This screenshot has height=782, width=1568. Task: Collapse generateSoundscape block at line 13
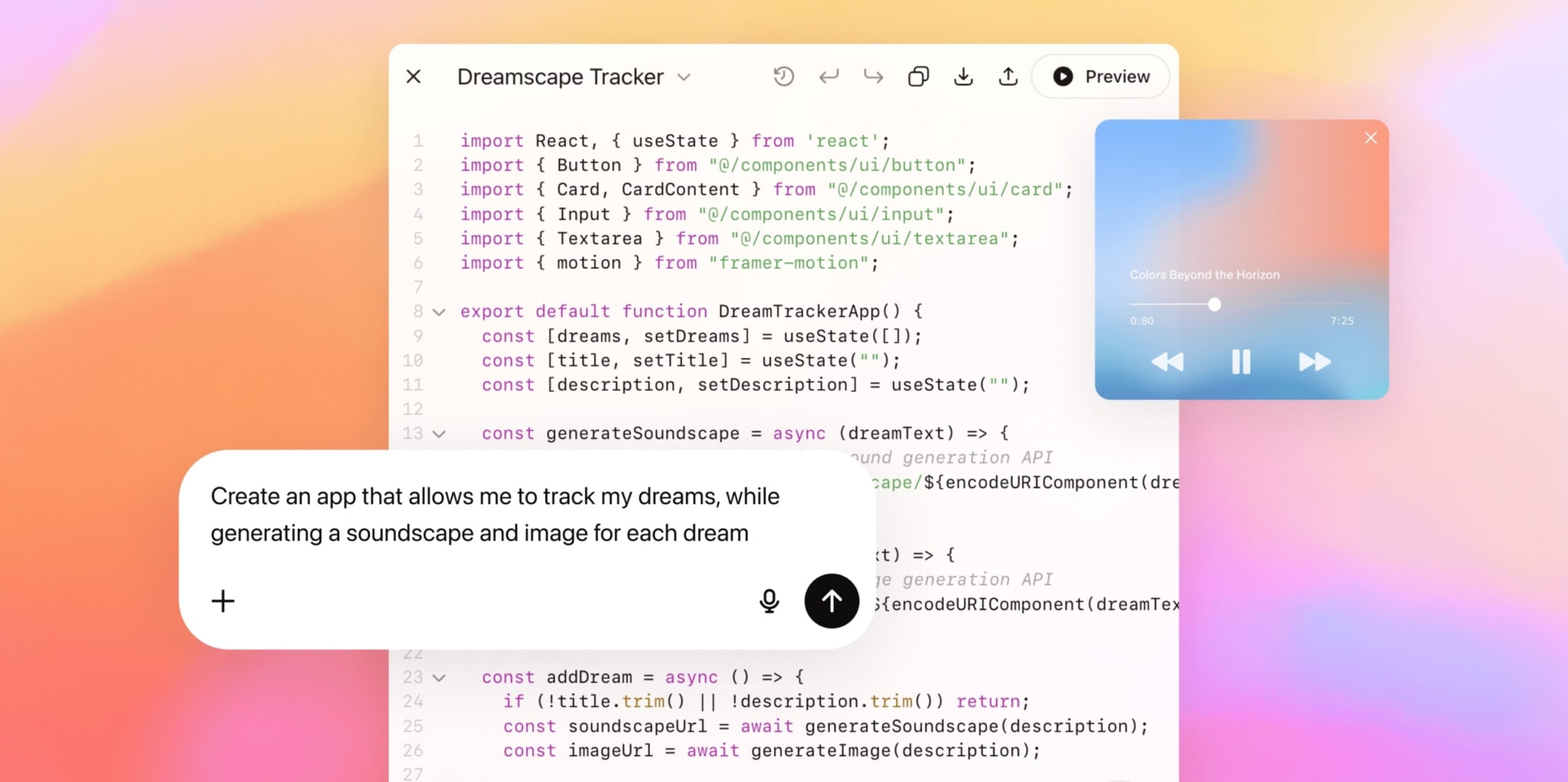click(439, 434)
